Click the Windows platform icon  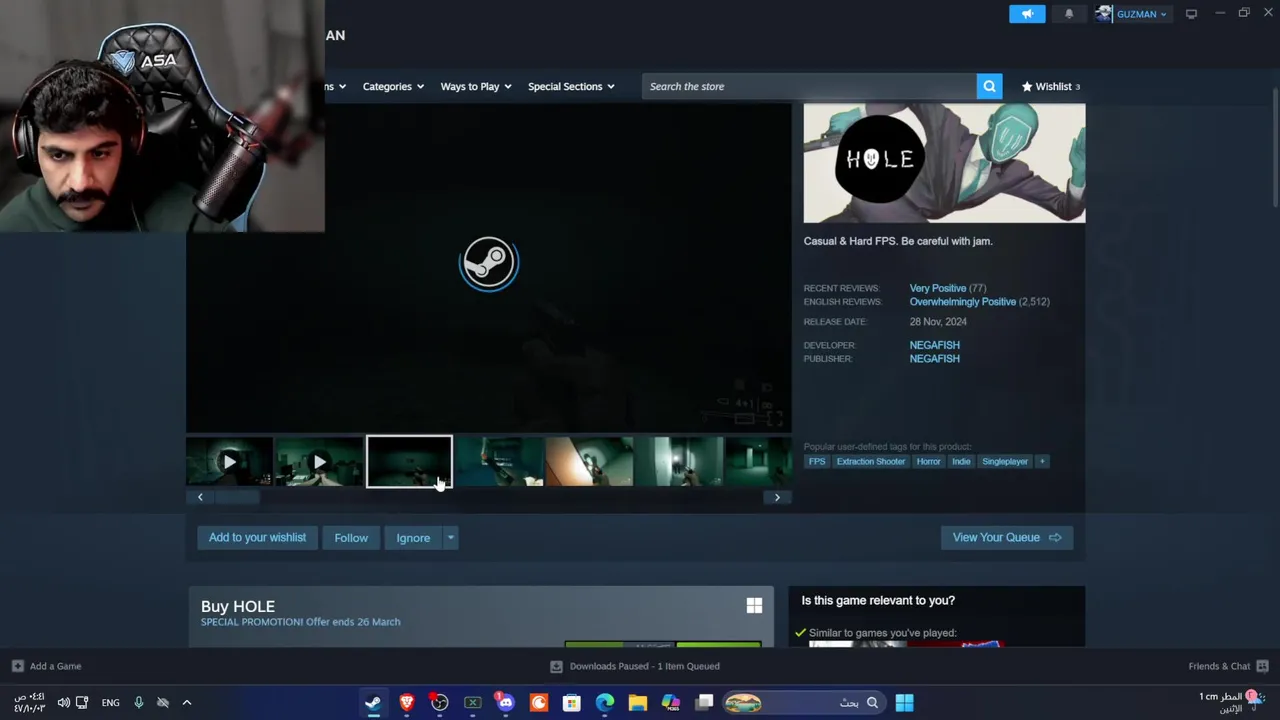[x=754, y=606]
